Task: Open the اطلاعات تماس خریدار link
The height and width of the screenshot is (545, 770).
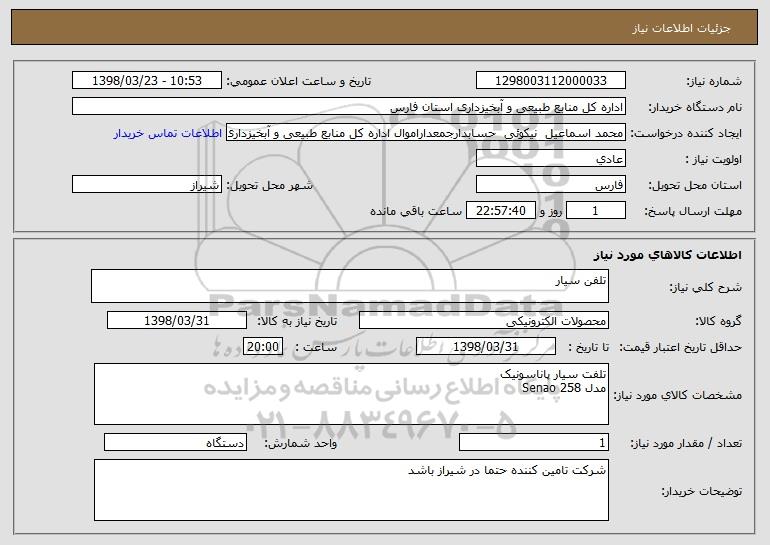Action: coord(167,133)
